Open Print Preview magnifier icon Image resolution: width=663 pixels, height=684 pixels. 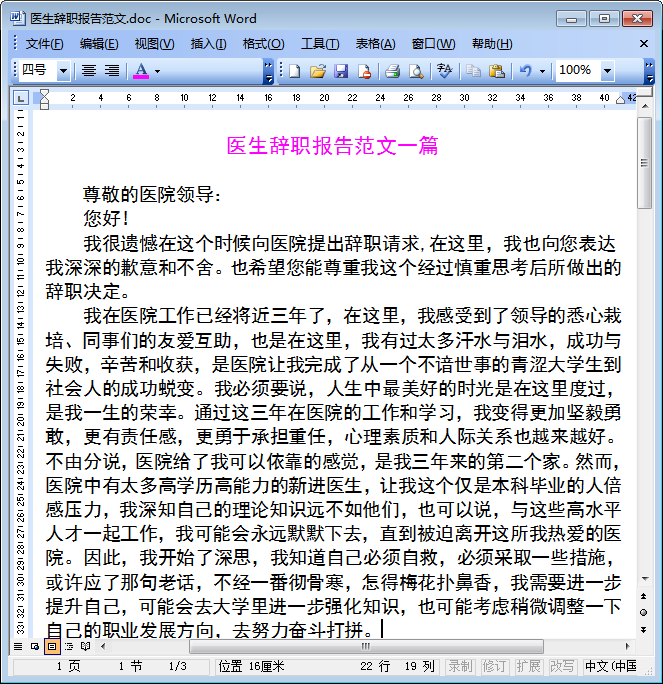click(x=416, y=71)
